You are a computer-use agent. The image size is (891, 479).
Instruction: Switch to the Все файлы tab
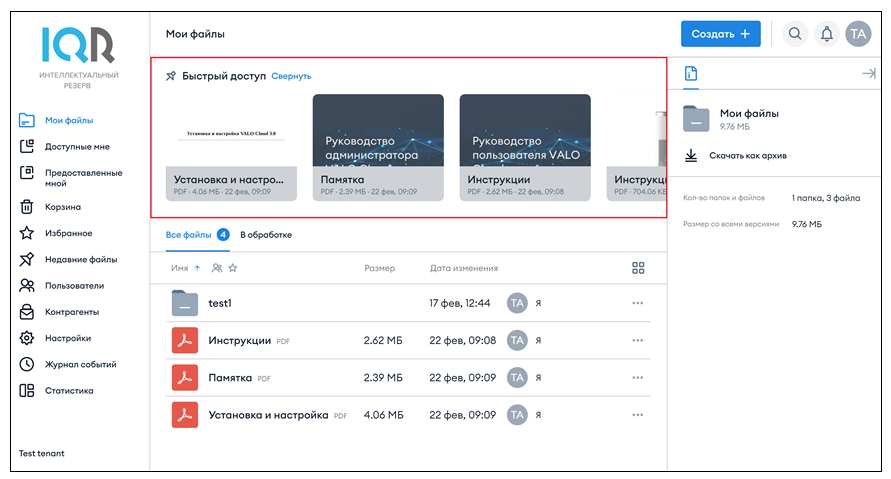tap(197, 234)
